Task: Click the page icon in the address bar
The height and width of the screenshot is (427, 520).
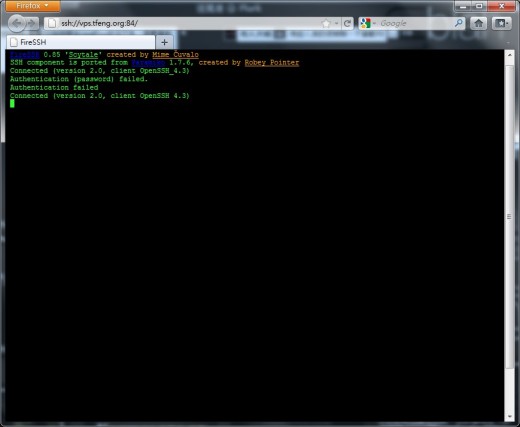Action: (x=52, y=23)
